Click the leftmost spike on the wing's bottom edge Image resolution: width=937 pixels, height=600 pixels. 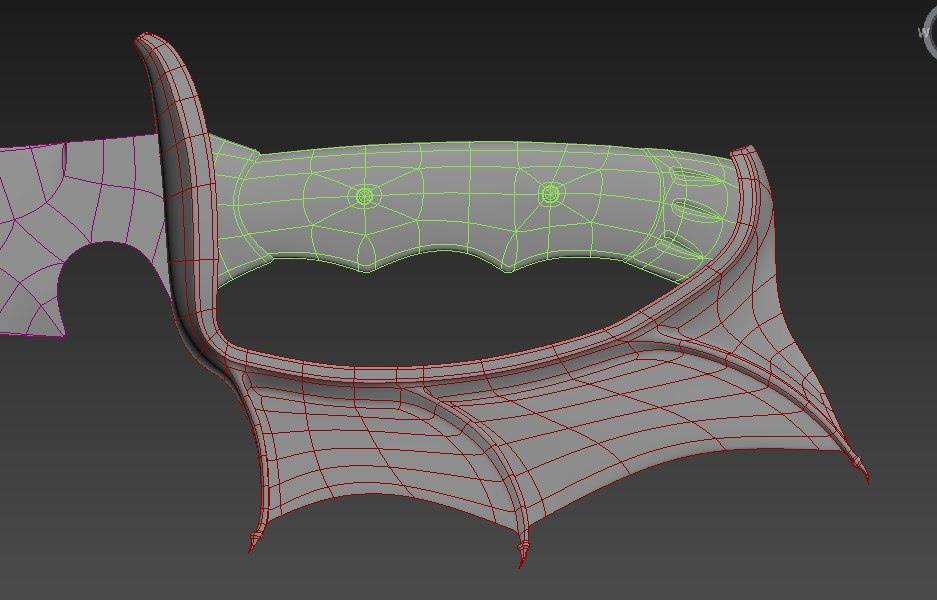tap(253, 543)
